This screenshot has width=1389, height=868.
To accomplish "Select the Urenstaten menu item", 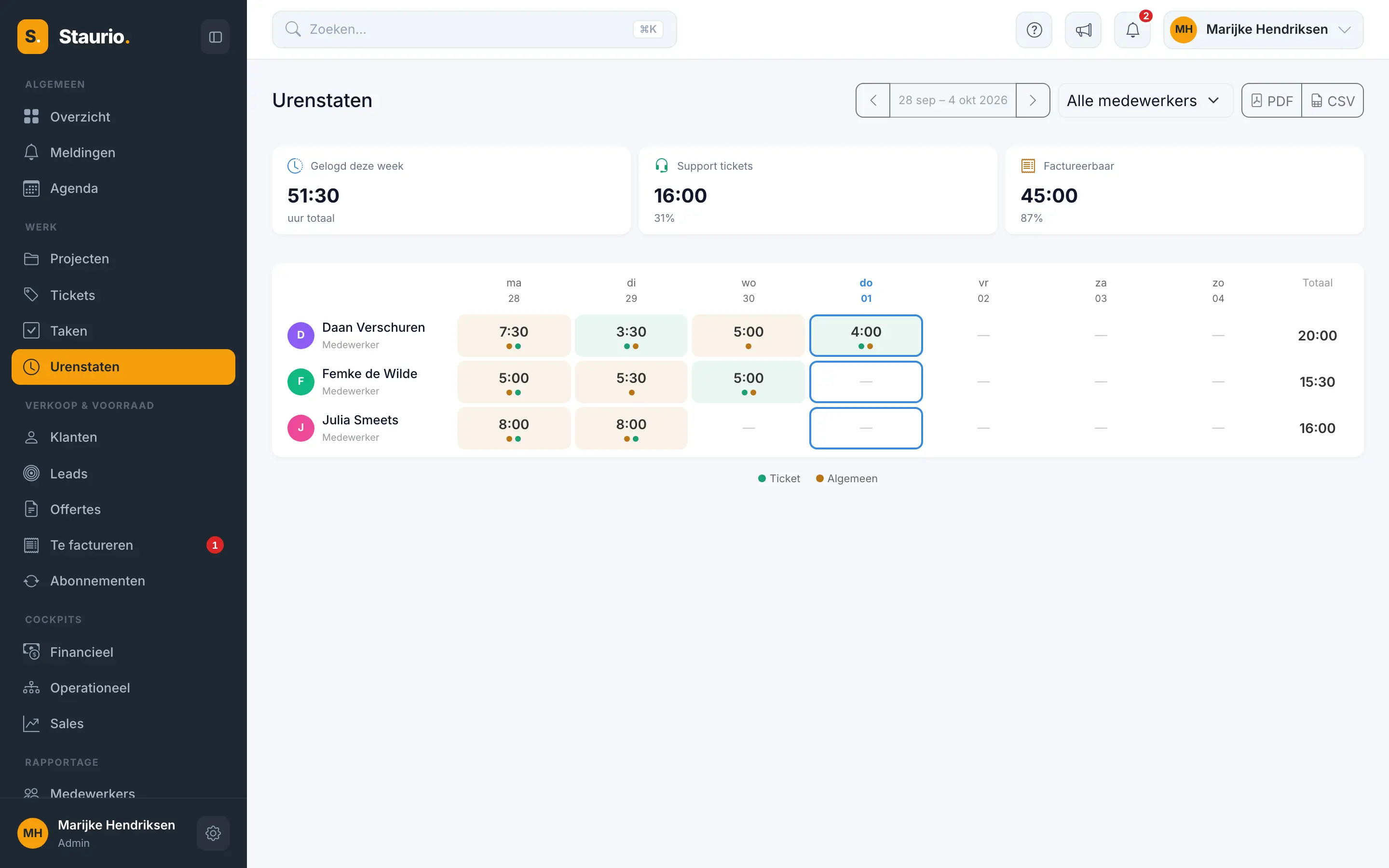I will coord(123,367).
